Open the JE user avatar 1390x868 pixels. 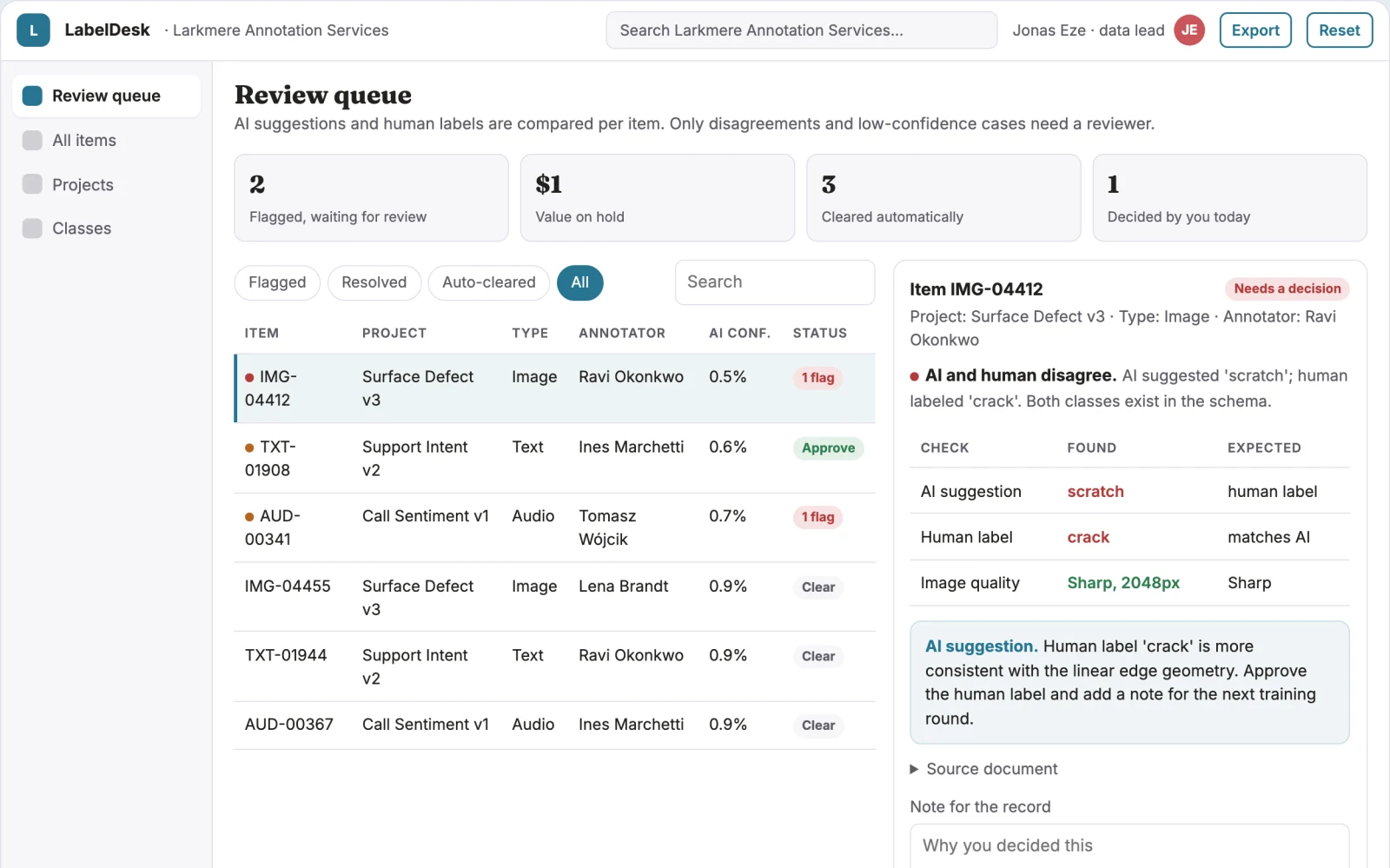click(x=1189, y=30)
